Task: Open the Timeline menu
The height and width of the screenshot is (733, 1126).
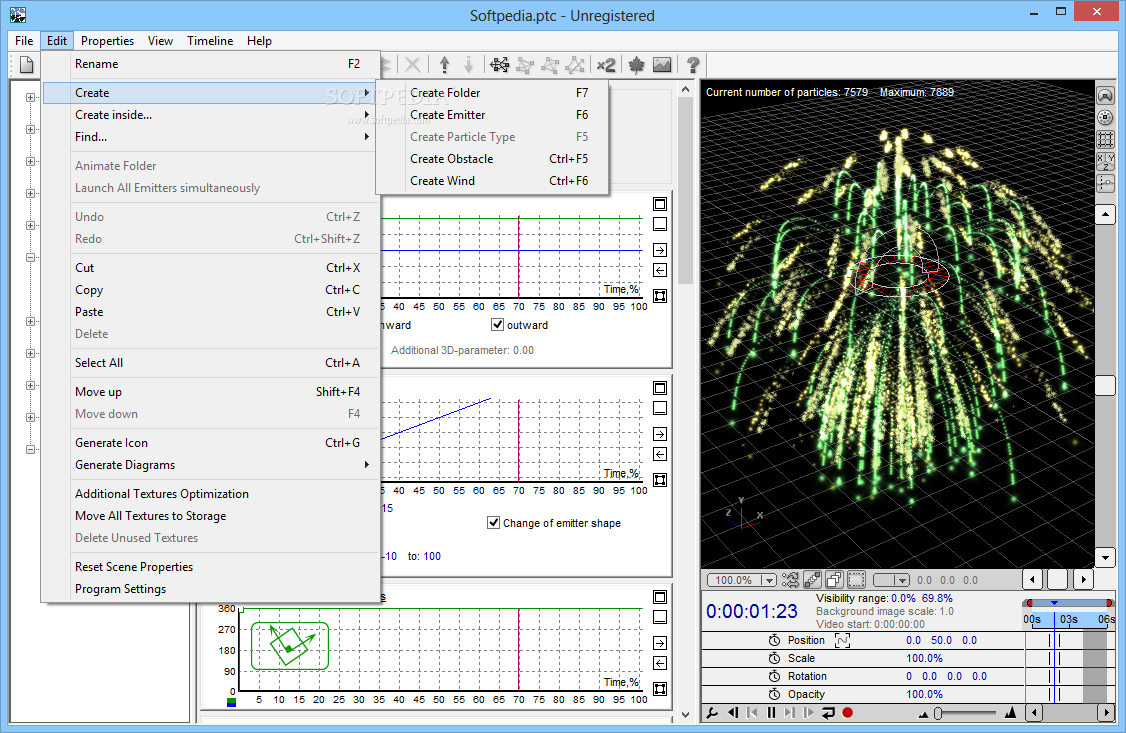Action: [210, 41]
